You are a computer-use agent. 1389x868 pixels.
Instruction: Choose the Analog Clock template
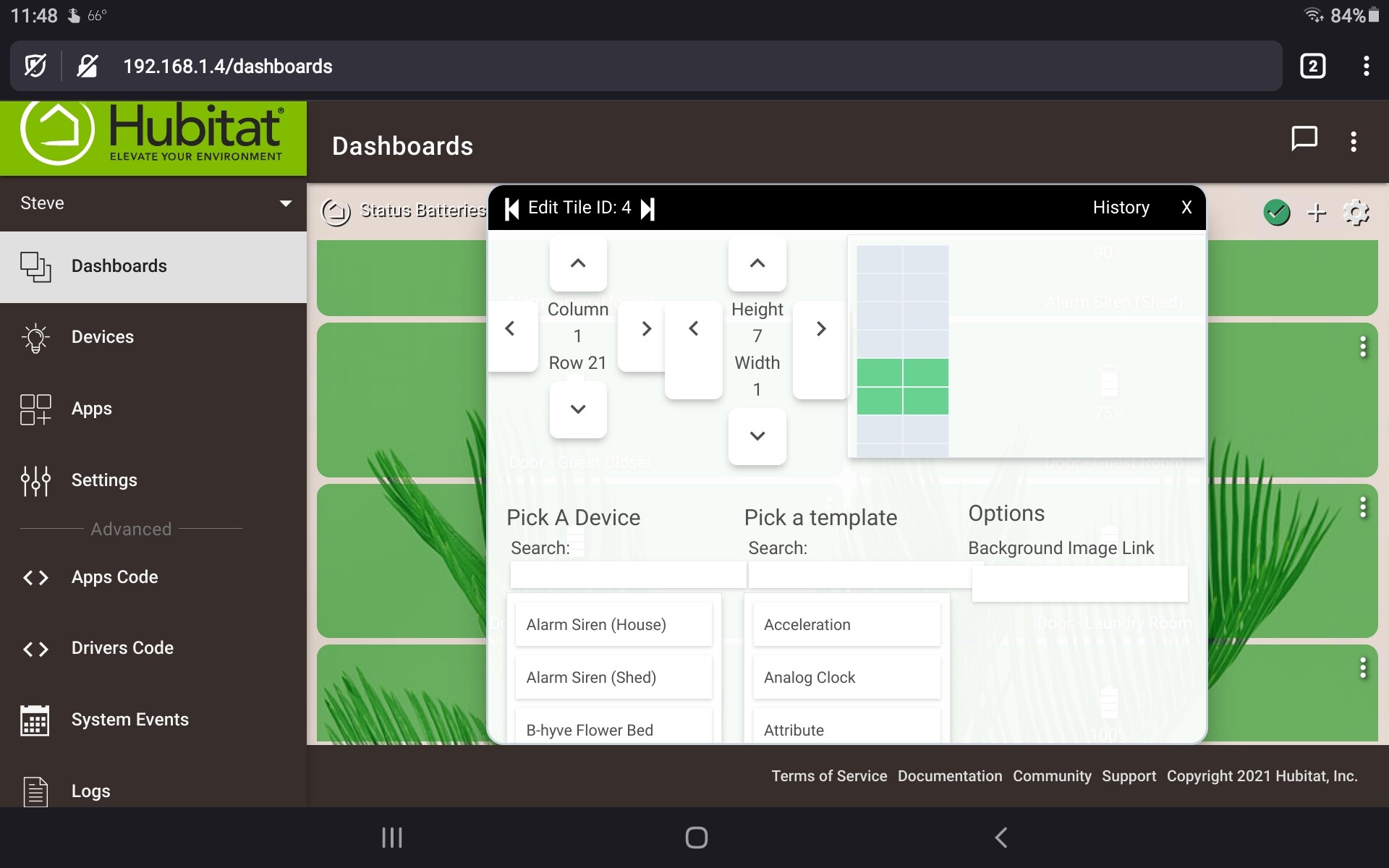coord(846,678)
